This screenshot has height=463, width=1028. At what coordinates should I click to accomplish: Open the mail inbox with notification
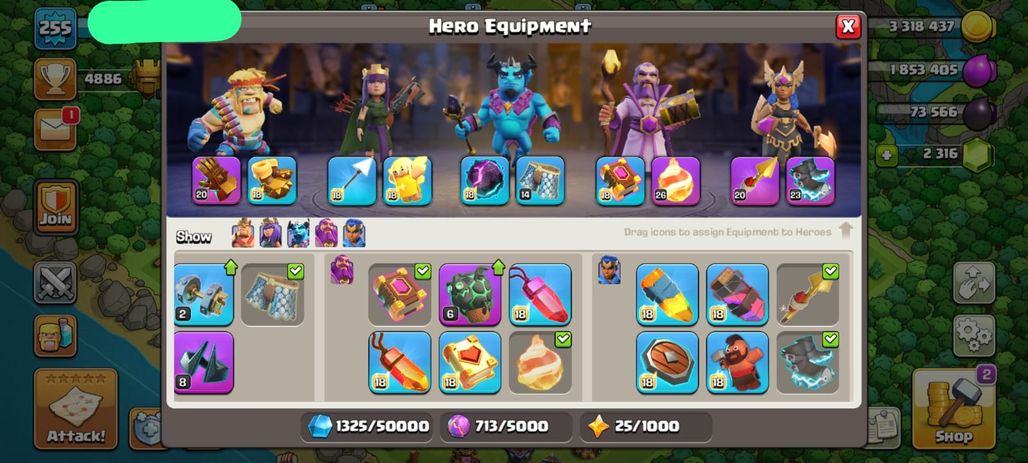(x=56, y=129)
